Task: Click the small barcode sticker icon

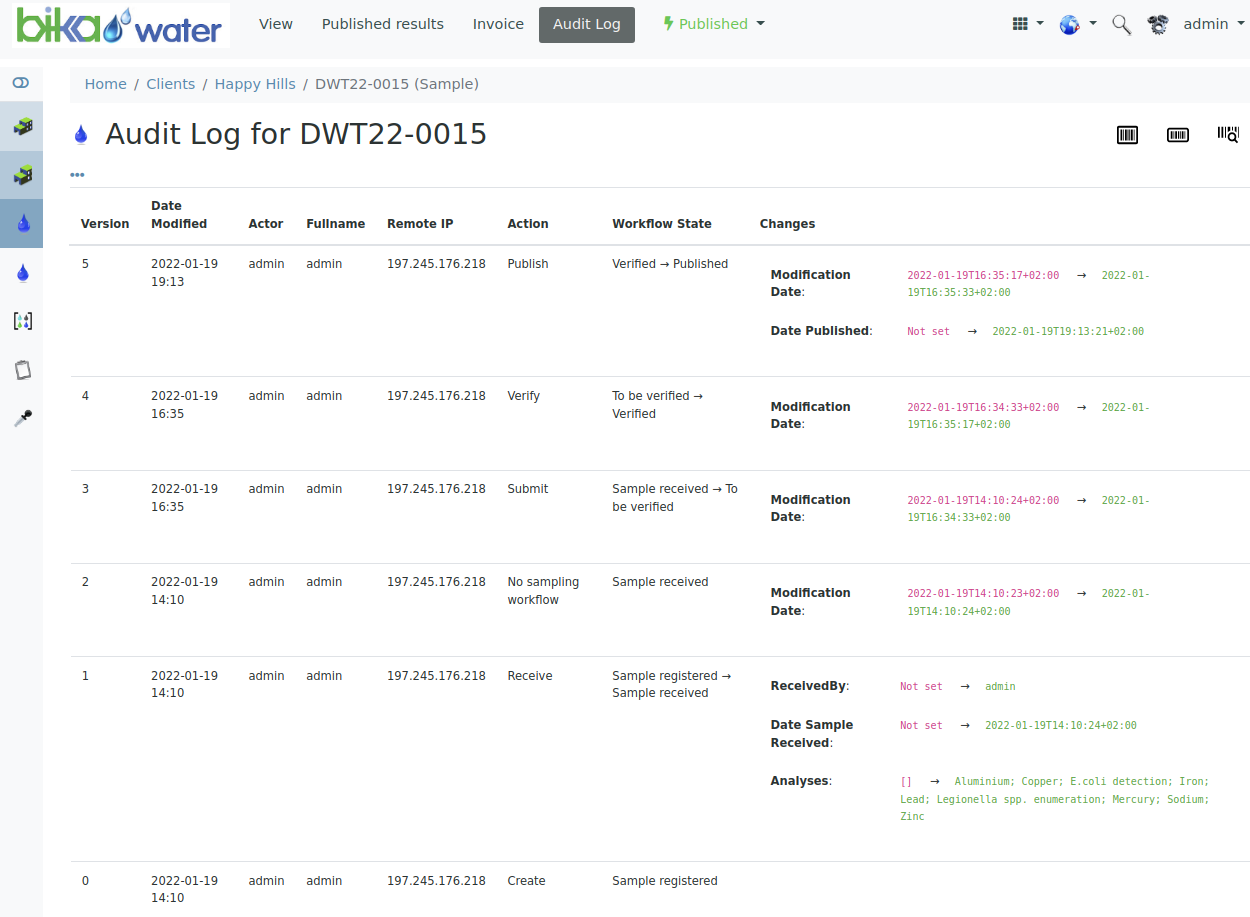Action: pos(1177,135)
